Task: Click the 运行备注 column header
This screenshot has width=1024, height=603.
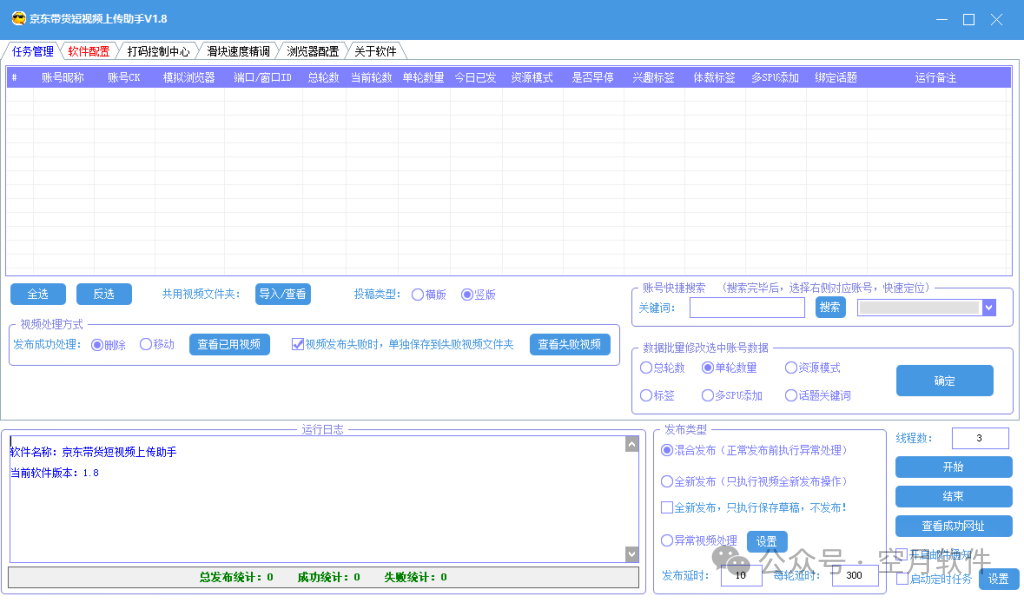Action: click(936, 78)
